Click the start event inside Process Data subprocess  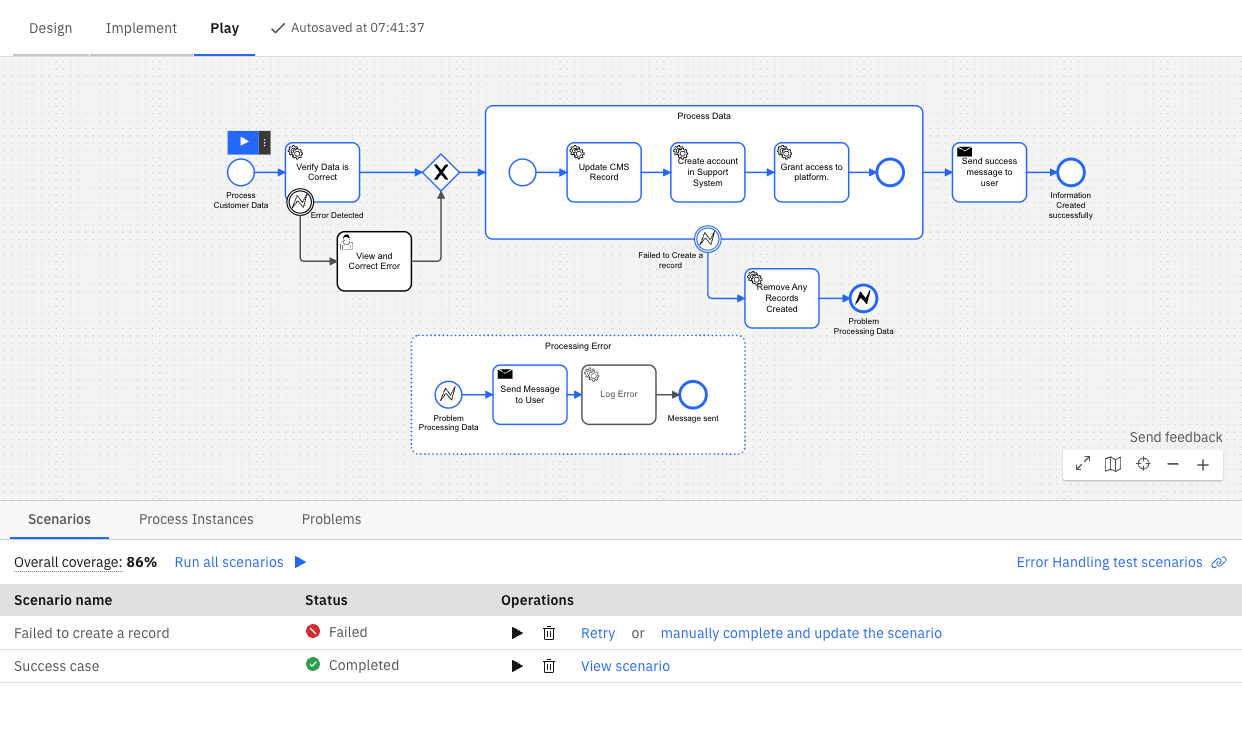(x=522, y=172)
